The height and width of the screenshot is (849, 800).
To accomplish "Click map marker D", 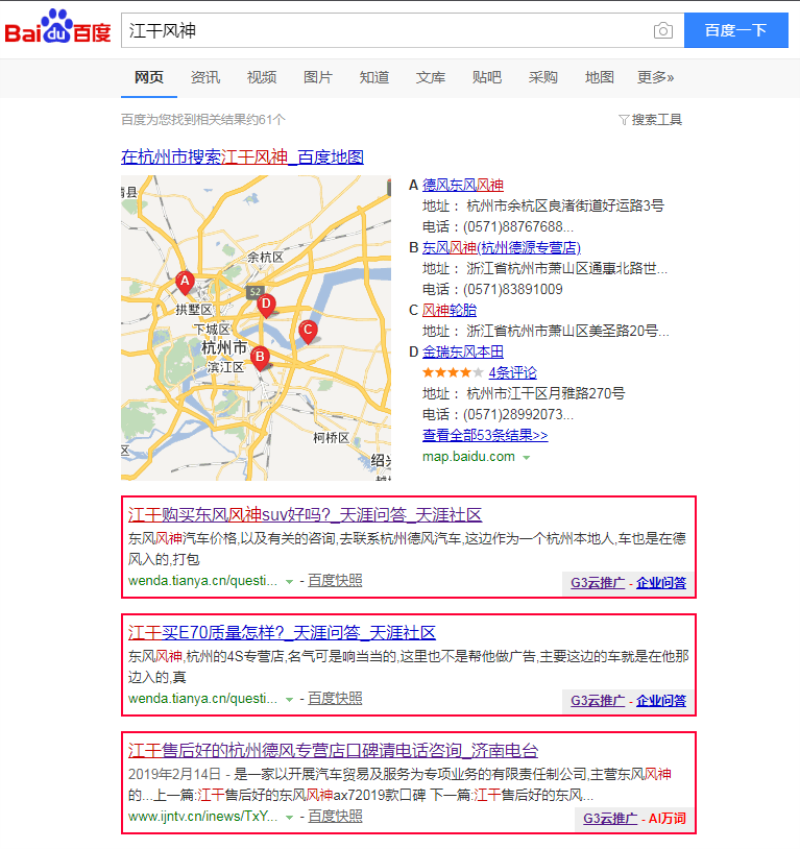I will pyautogui.click(x=266, y=306).
